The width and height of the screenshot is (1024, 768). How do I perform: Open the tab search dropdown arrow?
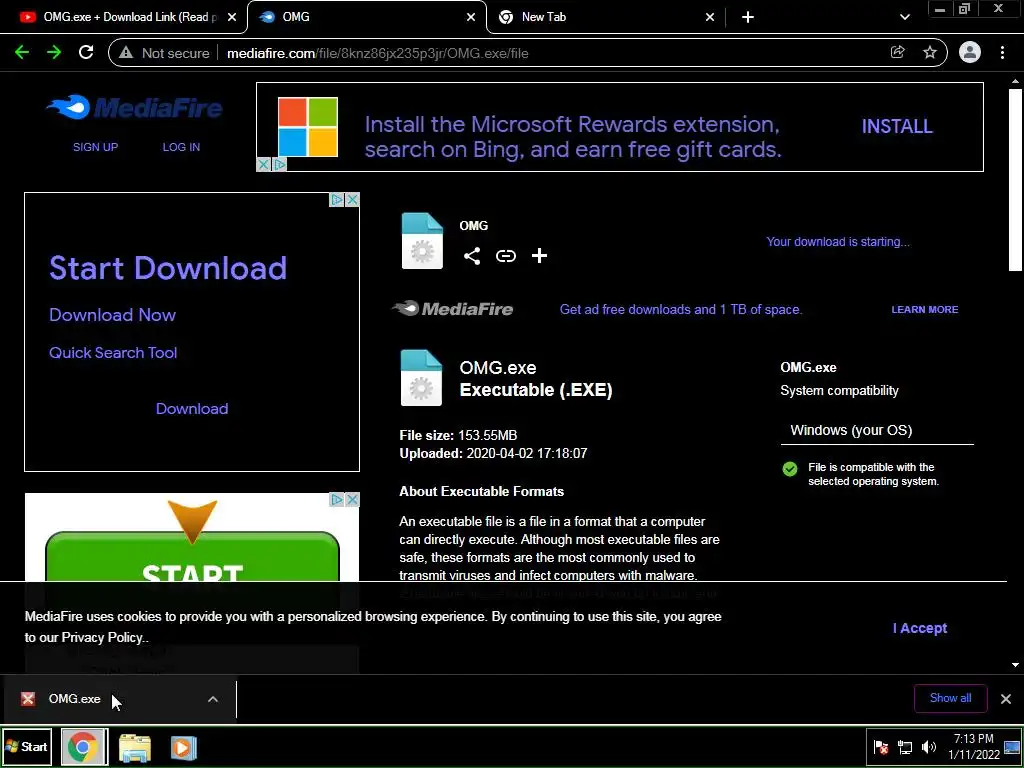pos(904,17)
